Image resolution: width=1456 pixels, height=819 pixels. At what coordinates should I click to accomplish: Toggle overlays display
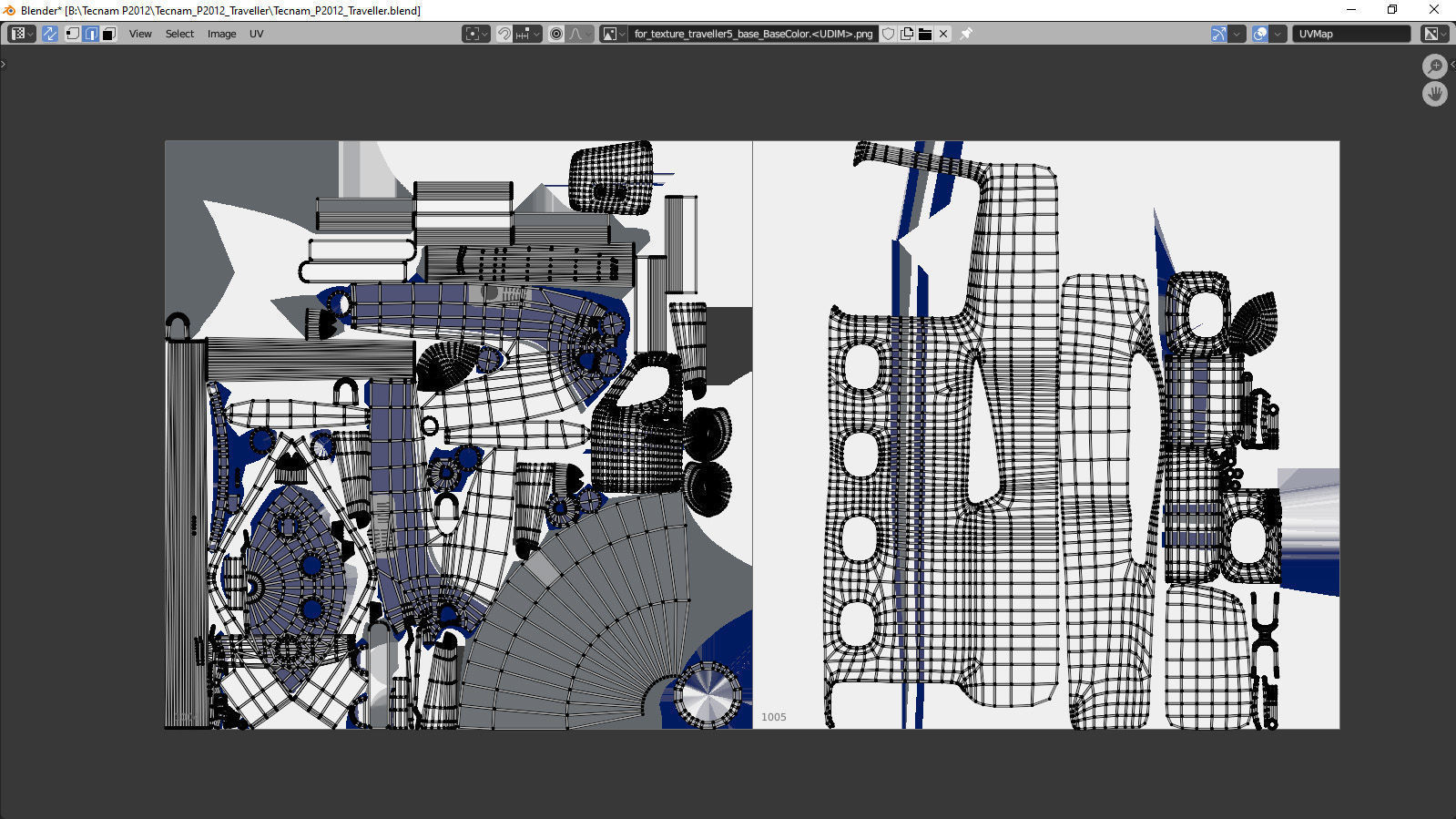pyautogui.click(x=1260, y=34)
